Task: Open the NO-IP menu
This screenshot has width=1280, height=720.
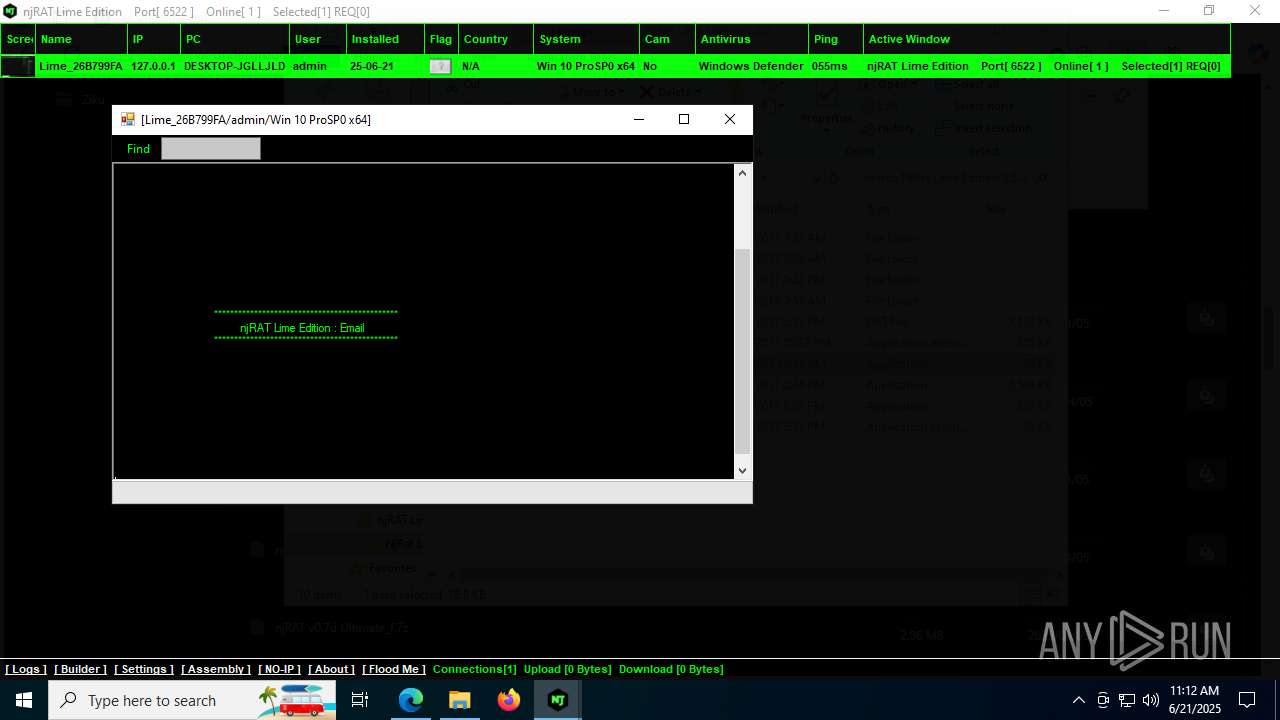Action: click(279, 669)
